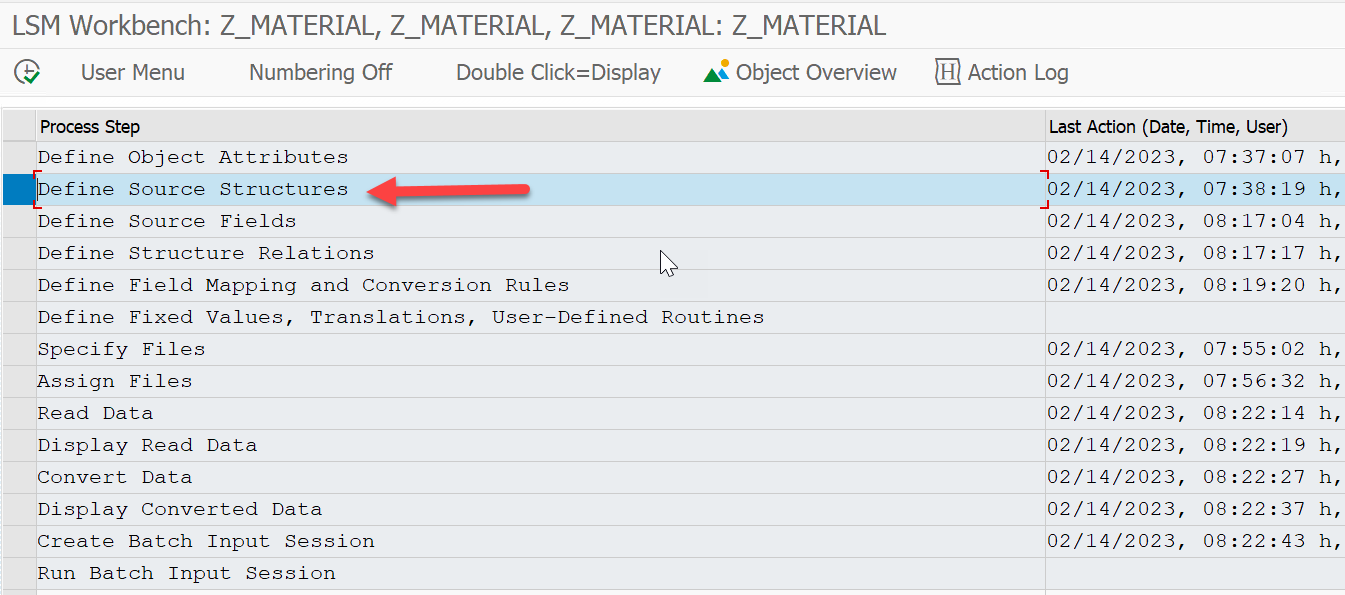Select the Assign Files step

coord(115,381)
